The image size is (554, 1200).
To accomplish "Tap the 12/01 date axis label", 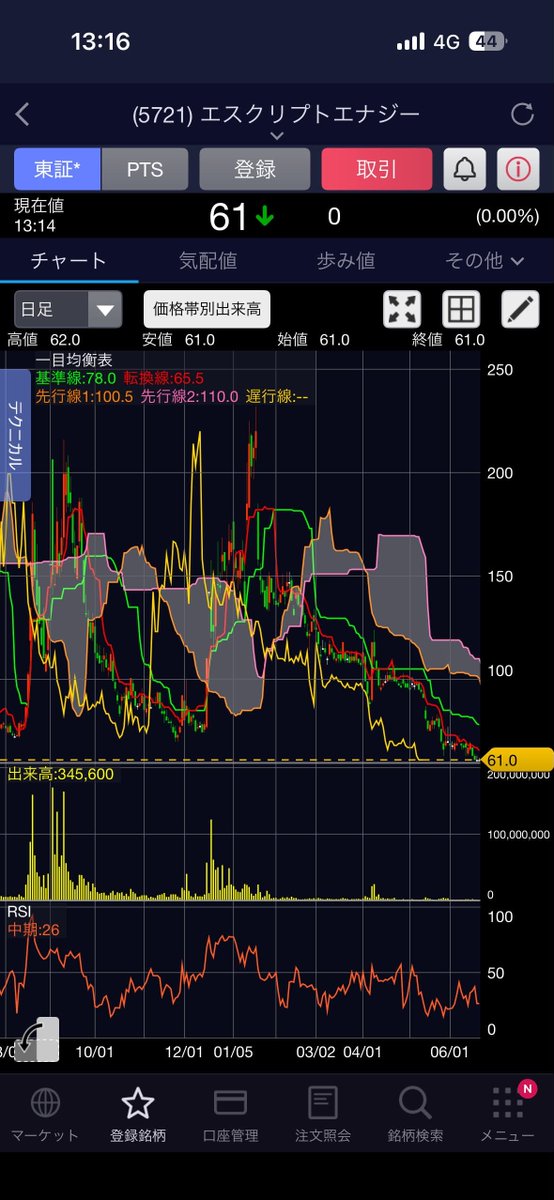I will click(184, 1052).
